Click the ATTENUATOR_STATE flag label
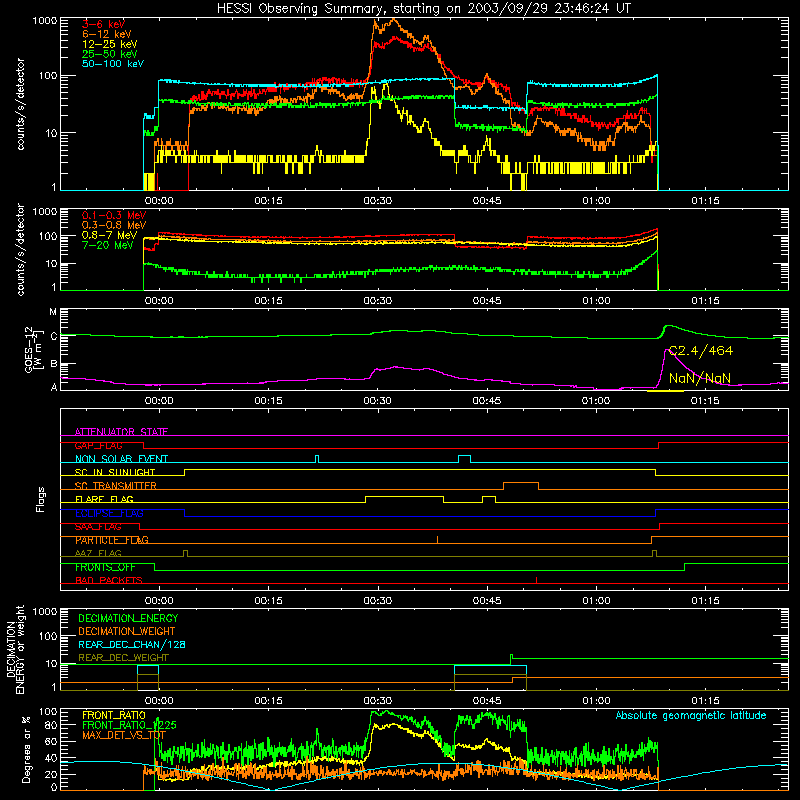This screenshot has width=800, height=800. pyautogui.click(x=121, y=432)
